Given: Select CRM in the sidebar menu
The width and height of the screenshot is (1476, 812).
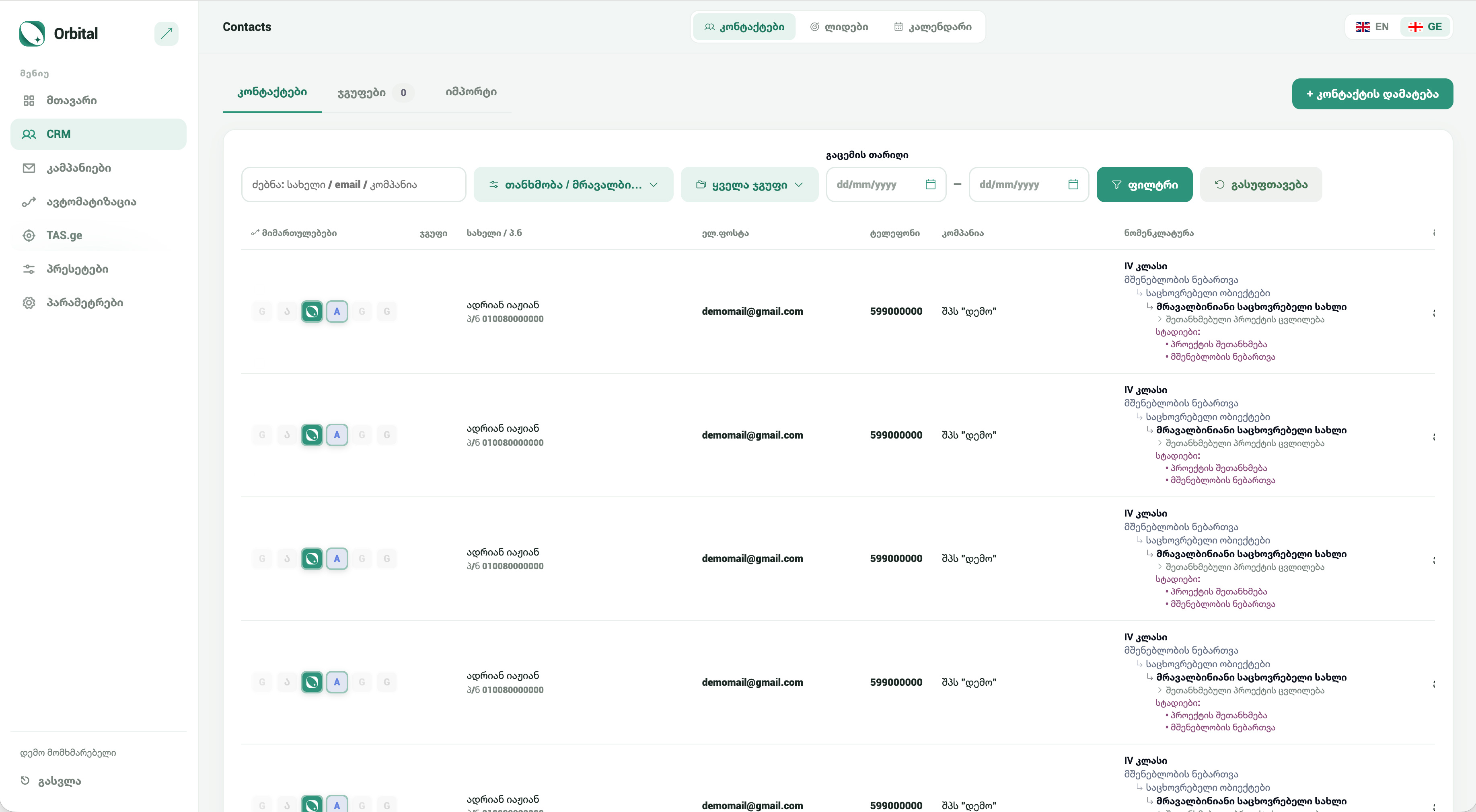Looking at the screenshot, I should [x=99, y=134].
